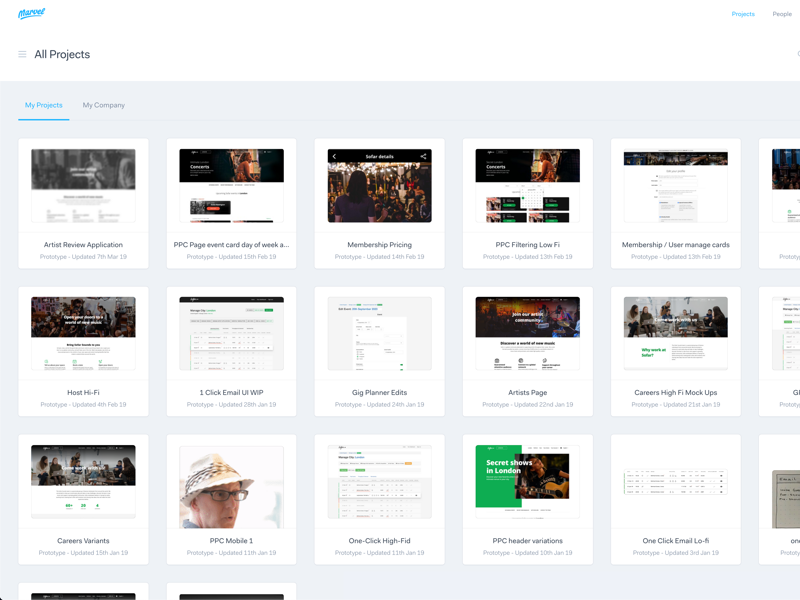
Task: Click the 'Gig Planner Edits' title
Action: click(x=380, y=392)
